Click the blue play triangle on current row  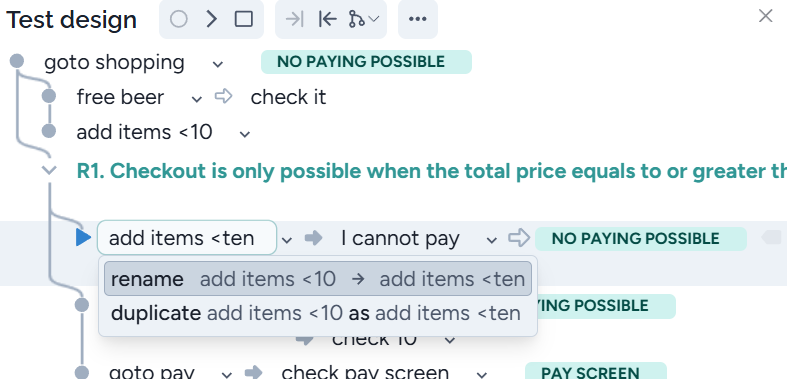pyautogui.click(x=83, y=237)
